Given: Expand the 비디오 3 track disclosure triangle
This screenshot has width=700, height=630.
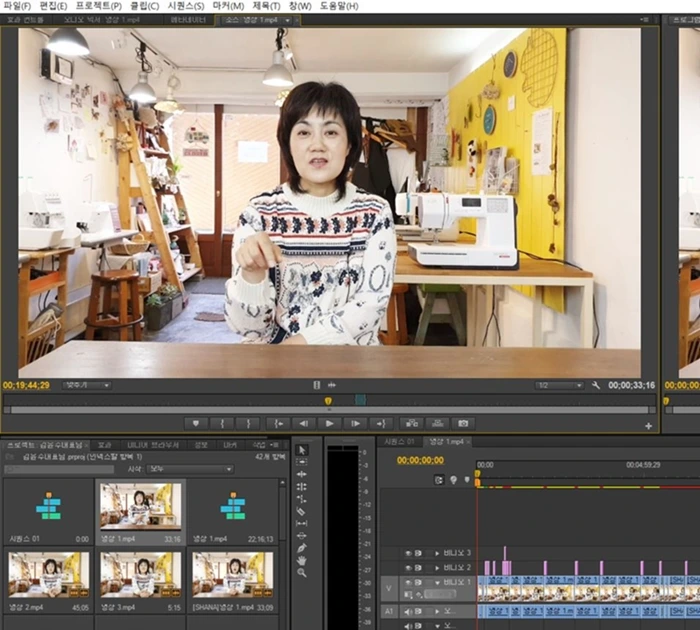Looking at the screenshot, I should coord(437,553).
